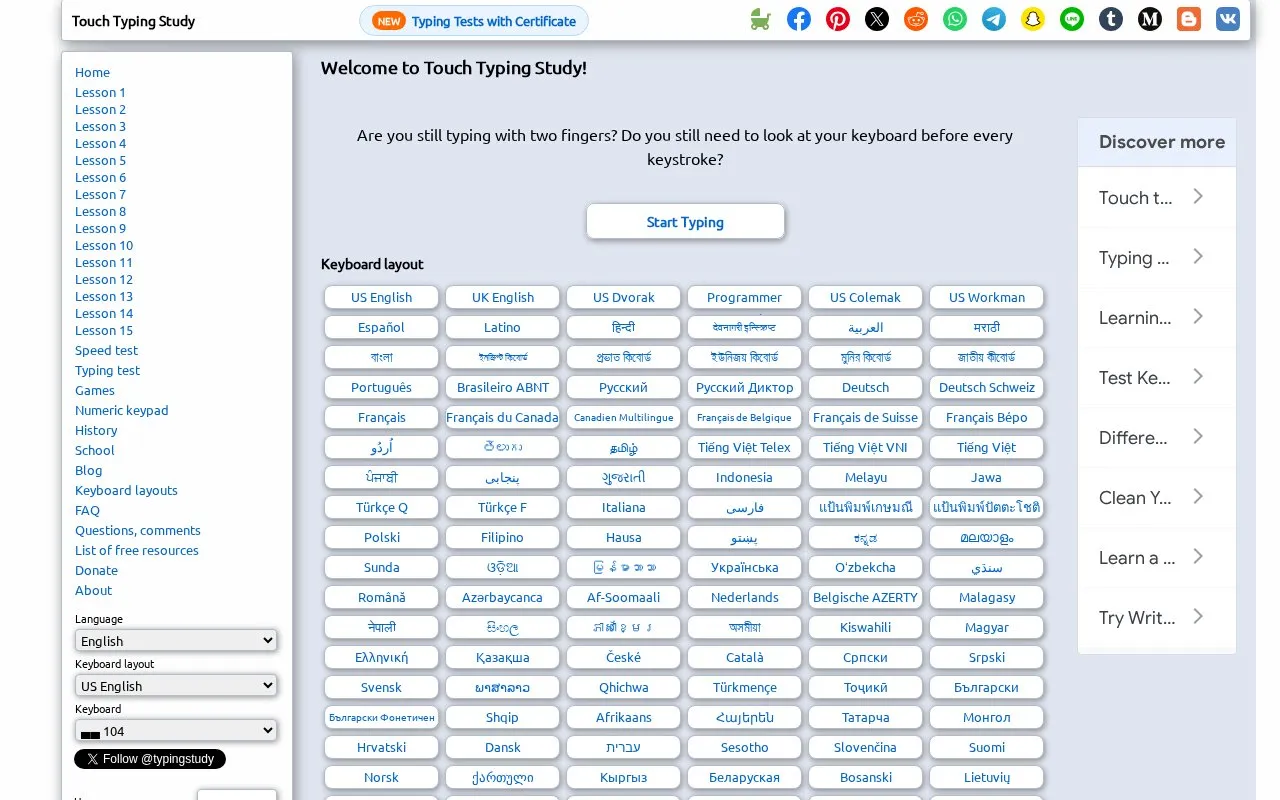This screenshot has width=1280, height=800.
Task: Share the page via WhatsApp
Action: click(x=955, y=19)
